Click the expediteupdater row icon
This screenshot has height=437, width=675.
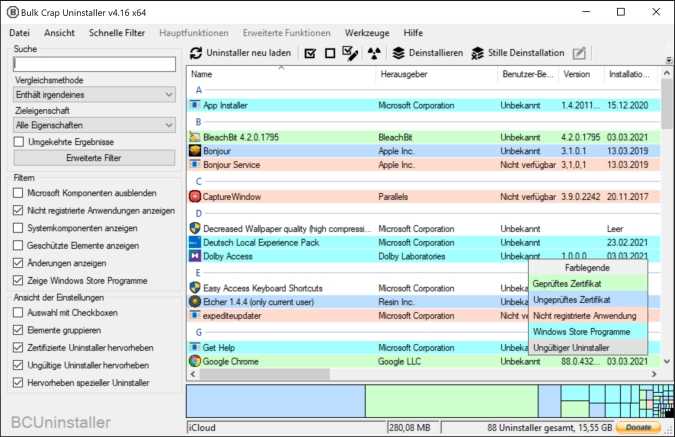(x=195, y=315)
